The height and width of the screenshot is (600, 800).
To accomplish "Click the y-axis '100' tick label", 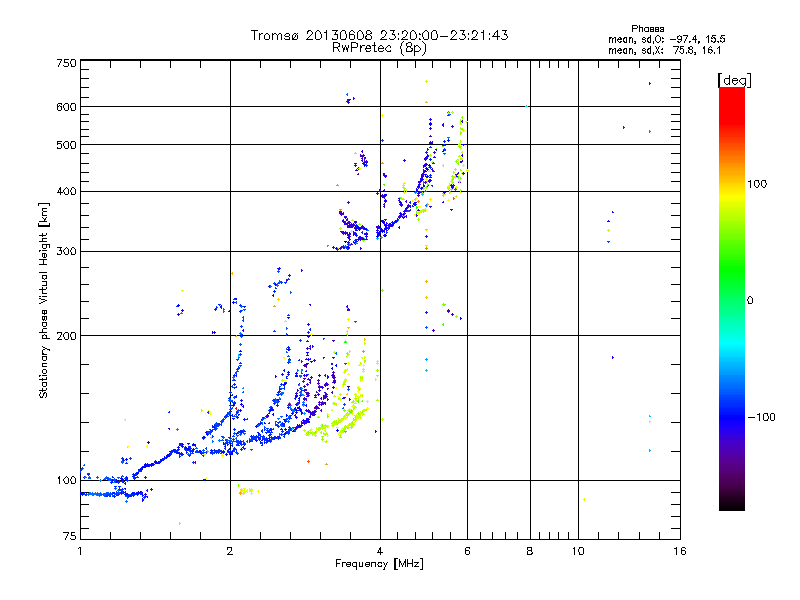I will click(x=66, y=481).
